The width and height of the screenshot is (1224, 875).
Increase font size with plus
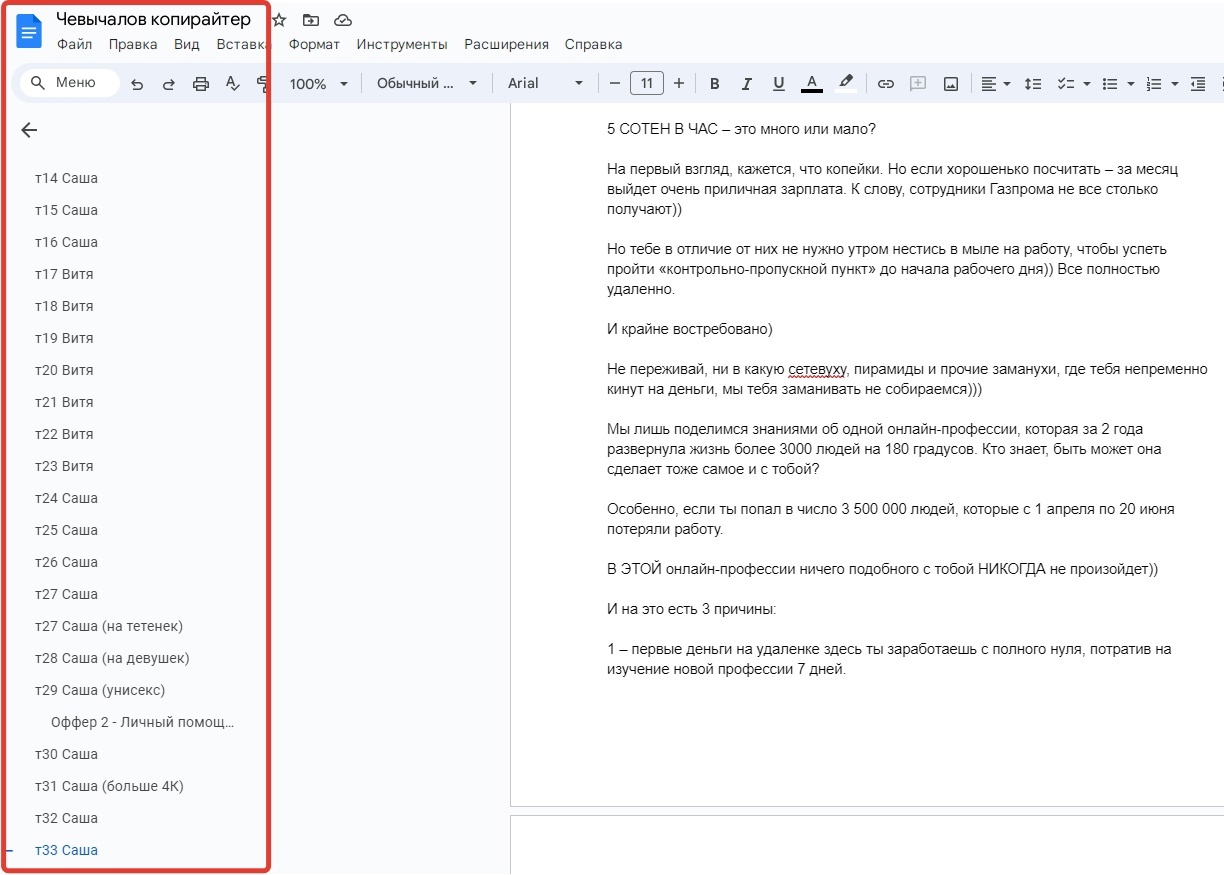[679, 84]
